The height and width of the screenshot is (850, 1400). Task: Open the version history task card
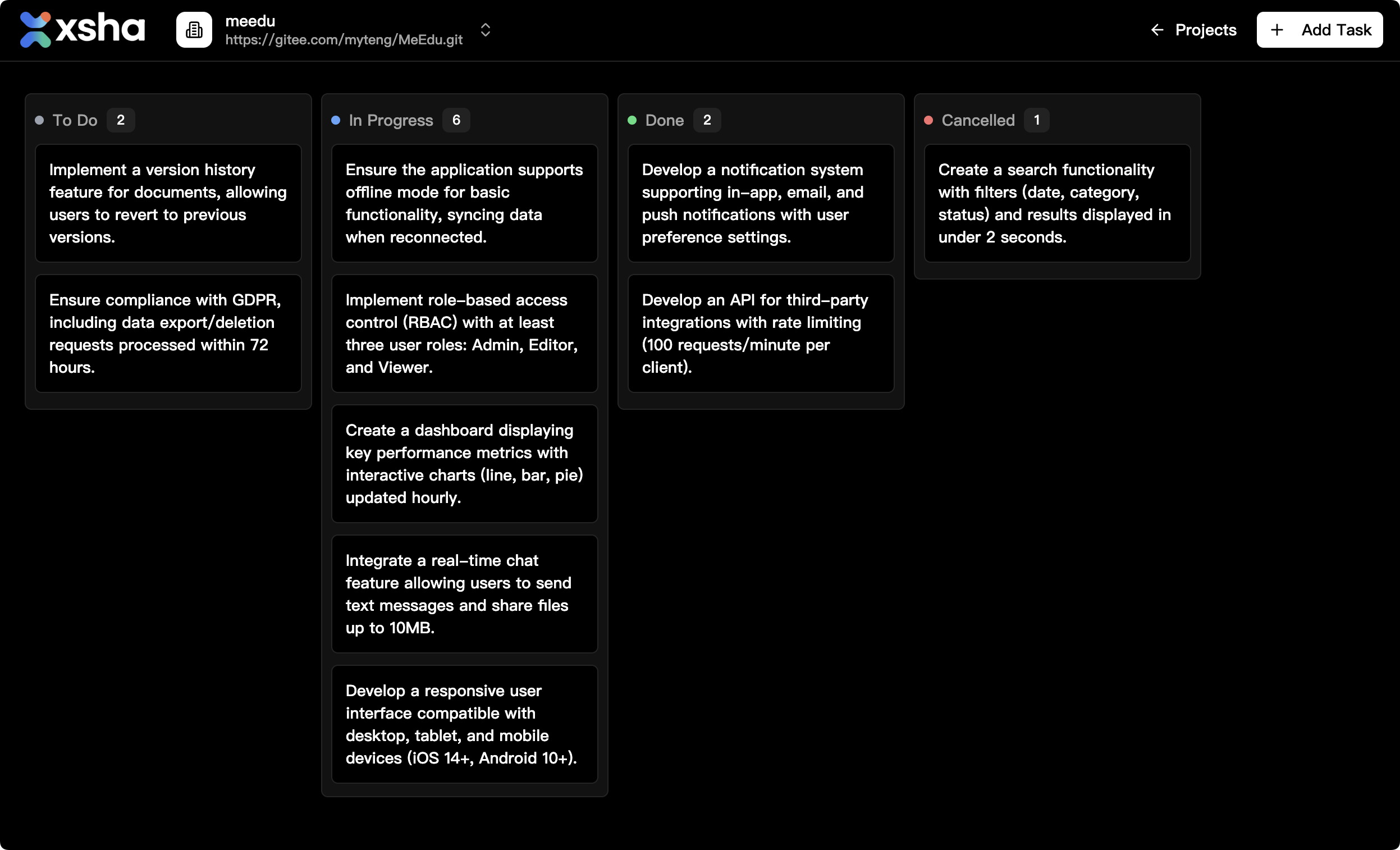[168, 203]
